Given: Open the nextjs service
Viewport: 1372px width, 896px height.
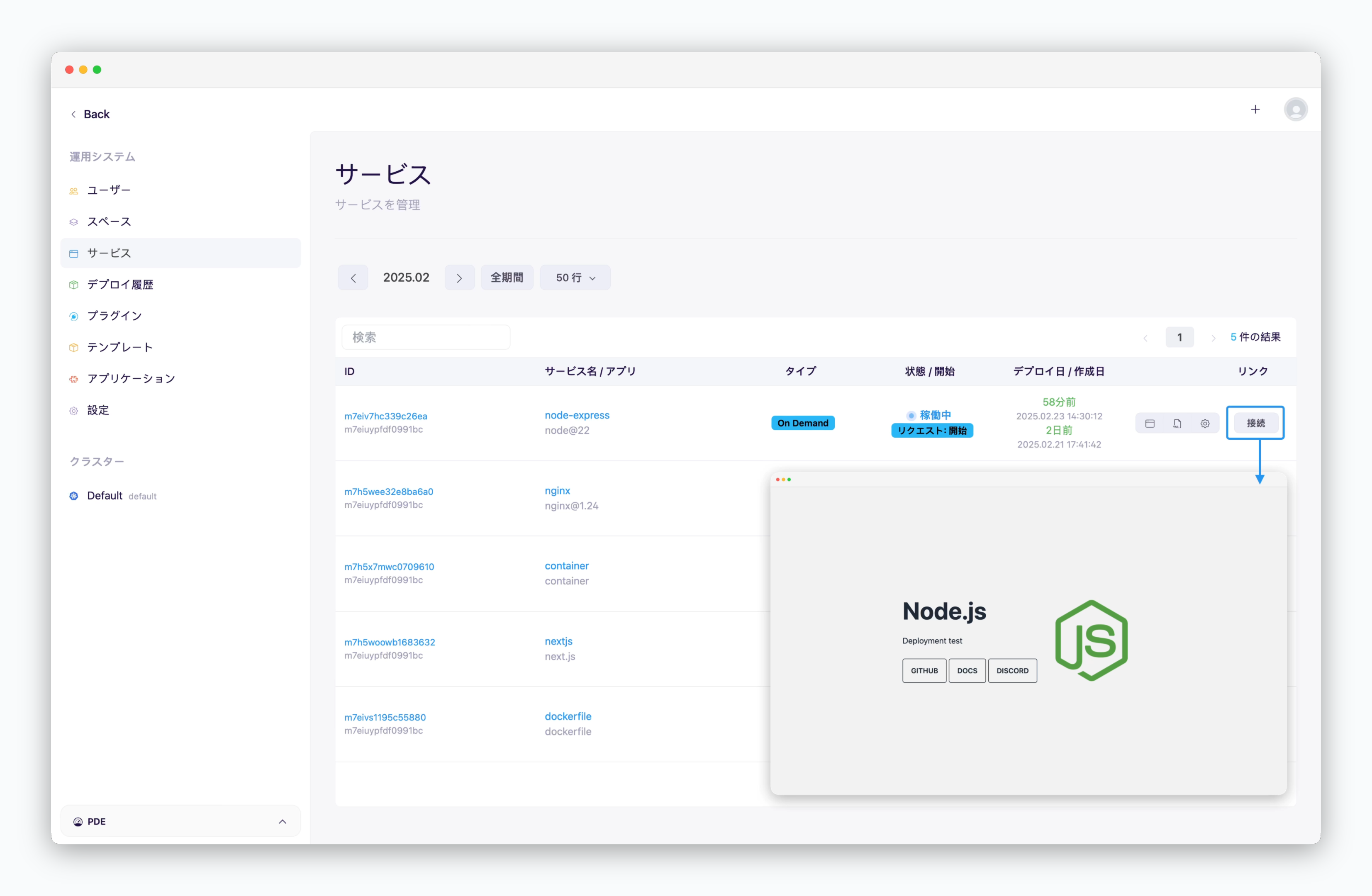Looking at the screenshot, I should (x=558, y=641).
